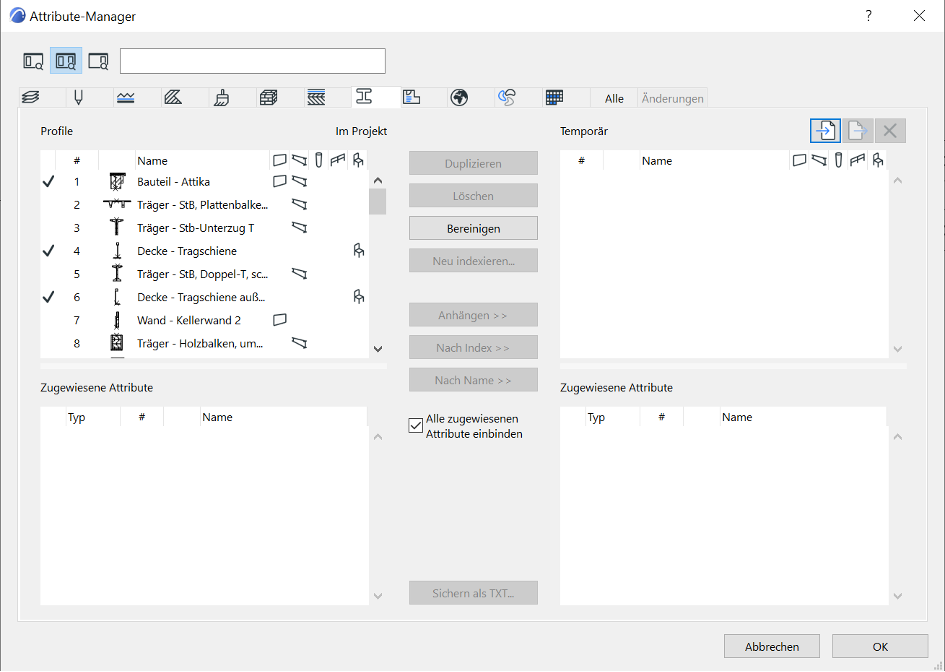
Task: Sort Profile list by object-use chair icon
Action: 358,160
